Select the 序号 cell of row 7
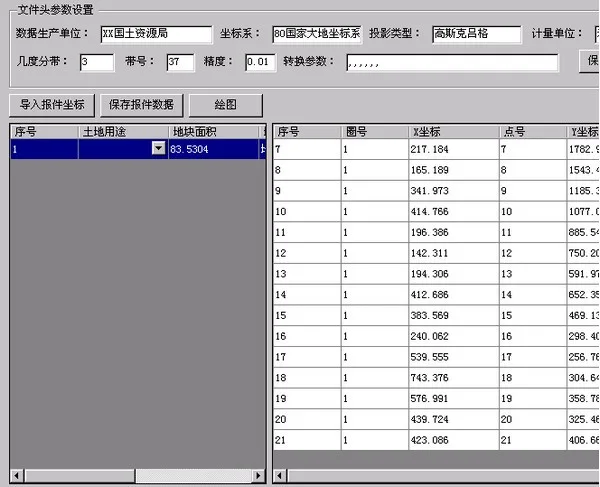Viewport: 600px width, 487px height. [307, 149]
